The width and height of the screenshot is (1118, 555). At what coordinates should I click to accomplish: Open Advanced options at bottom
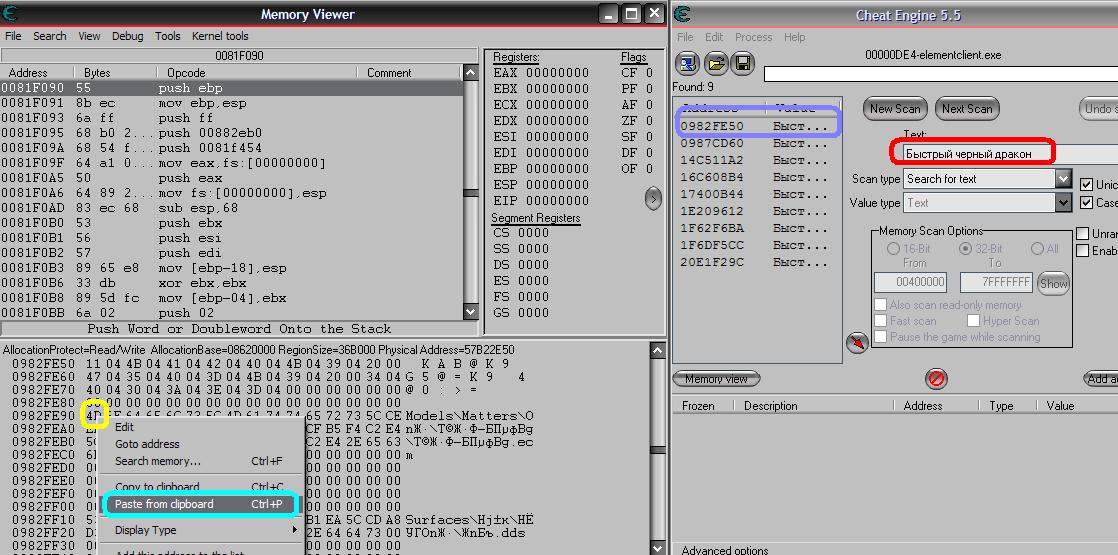coord(724,550)
